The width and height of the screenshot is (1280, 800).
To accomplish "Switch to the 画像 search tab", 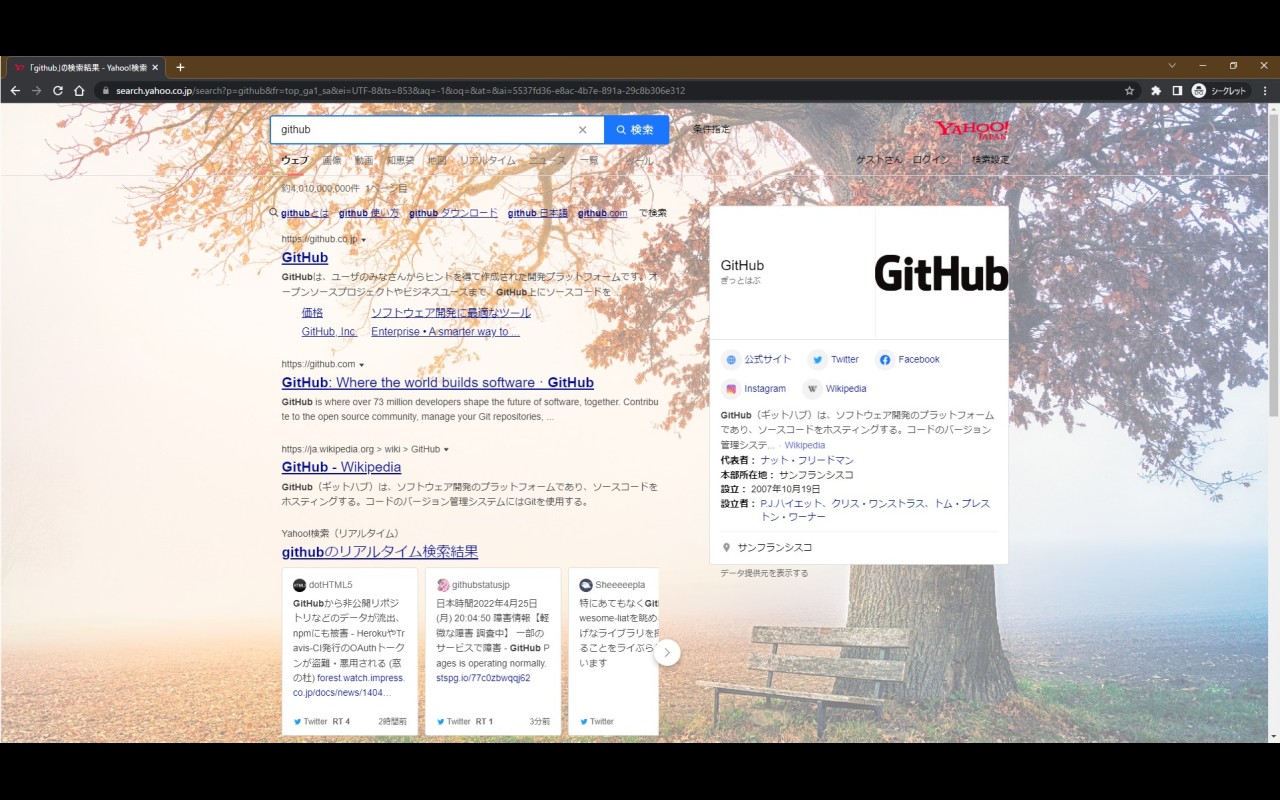I will (330, 160).
